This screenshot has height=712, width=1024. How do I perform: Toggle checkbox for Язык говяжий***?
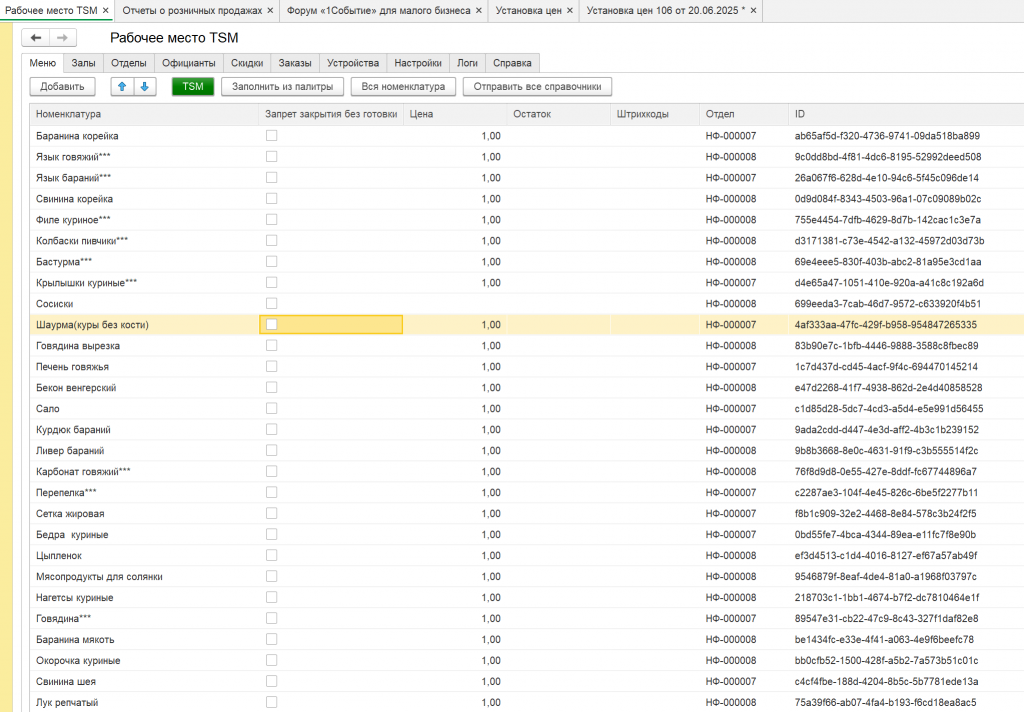[272, 156]
